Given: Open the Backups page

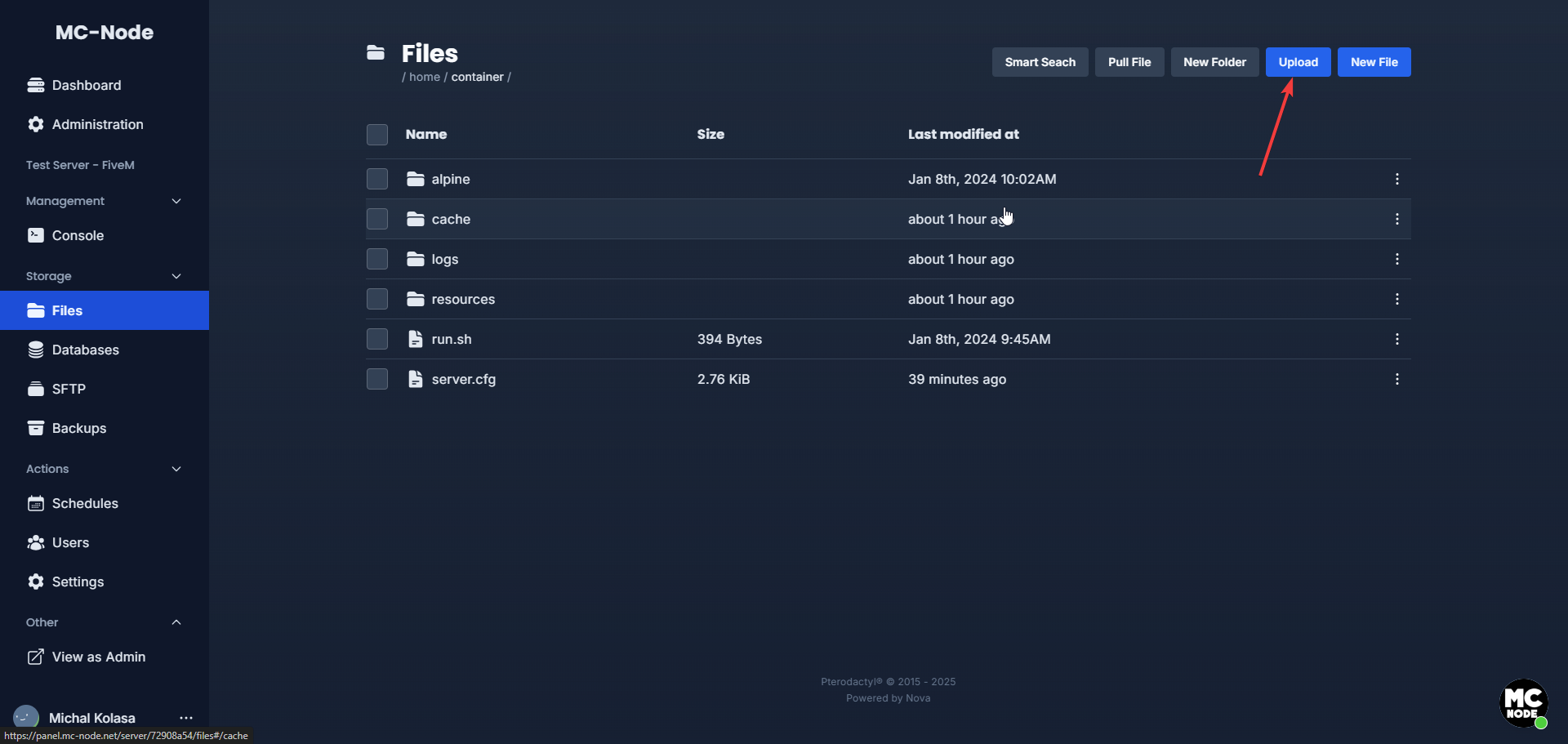Looking at the screenshot, I should pyautogui.click(x=105, y=428).
